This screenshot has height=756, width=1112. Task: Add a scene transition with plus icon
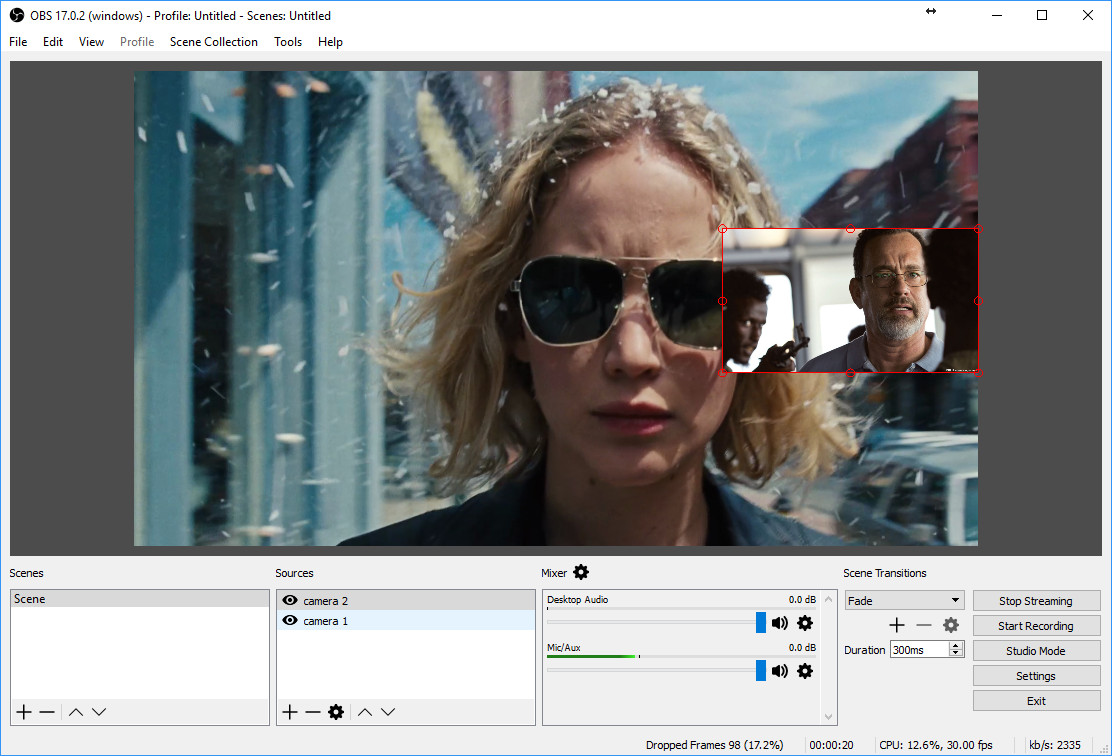[x=897, y=625]
